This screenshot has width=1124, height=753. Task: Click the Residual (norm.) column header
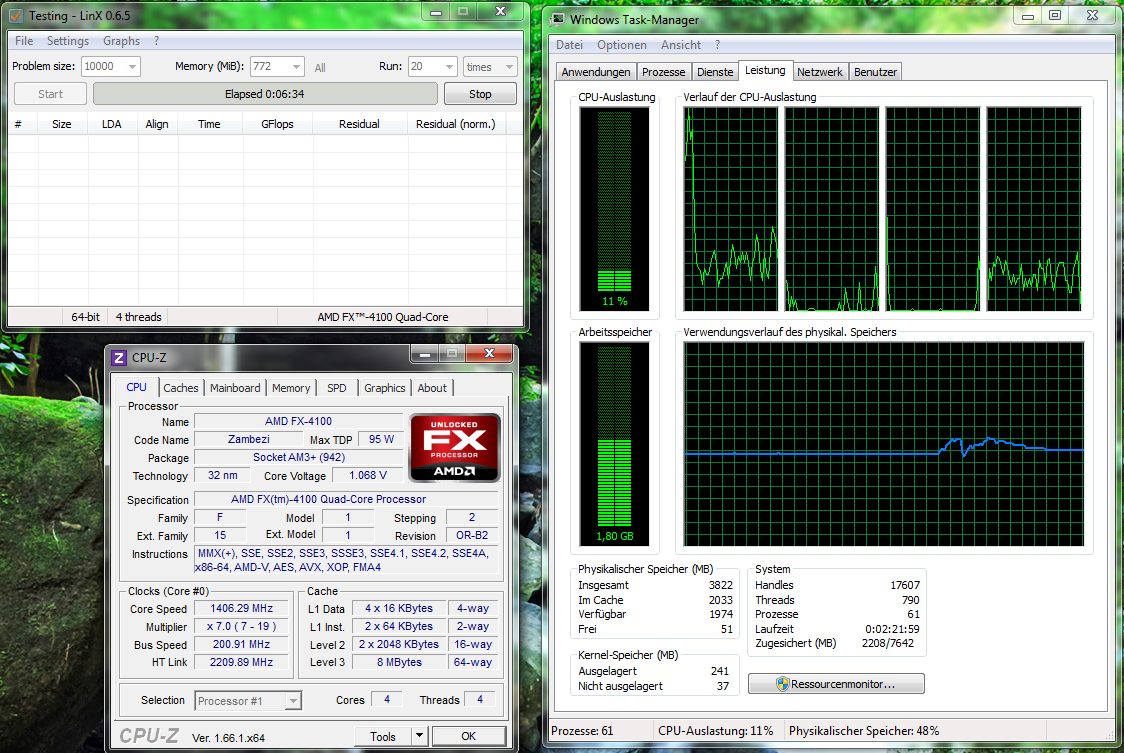click(x=456, y=124)
